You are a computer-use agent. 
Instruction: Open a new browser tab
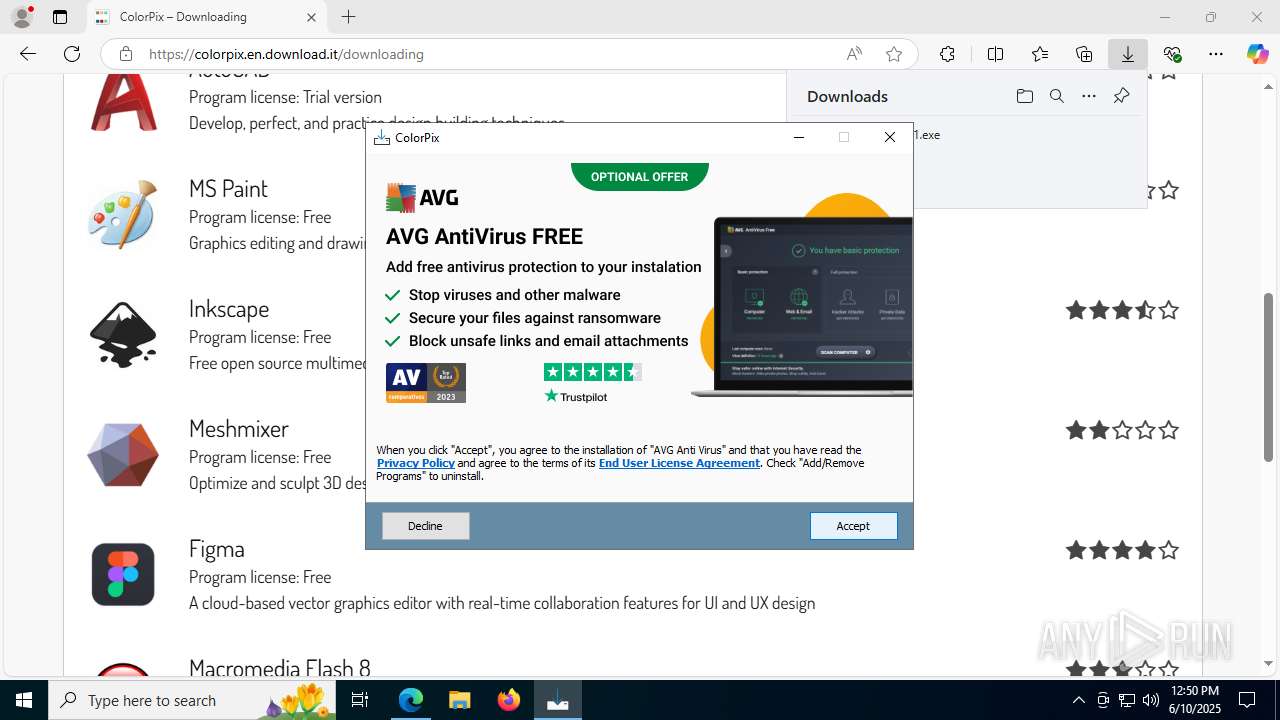tap(348, 17)
